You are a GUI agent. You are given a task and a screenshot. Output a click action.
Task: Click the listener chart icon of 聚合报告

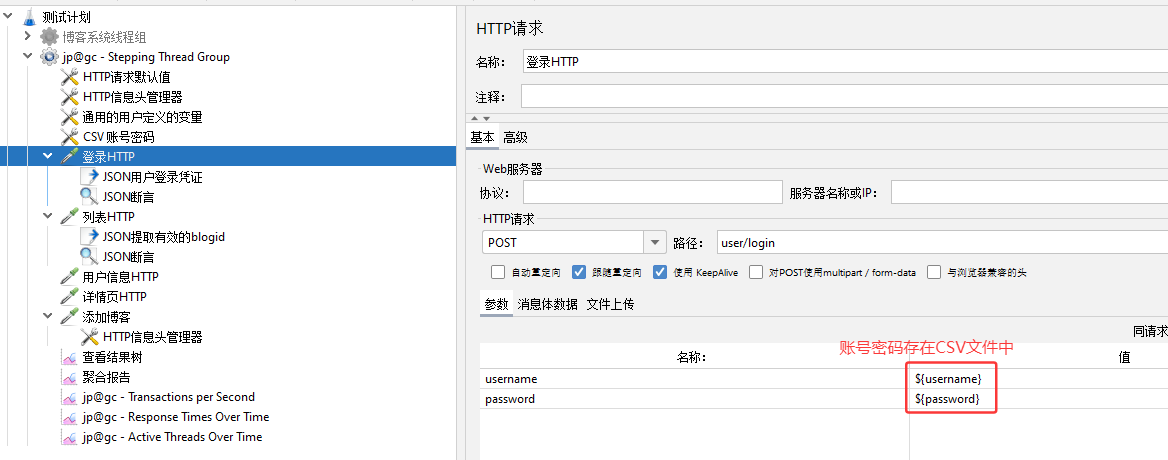coord(70,378)
